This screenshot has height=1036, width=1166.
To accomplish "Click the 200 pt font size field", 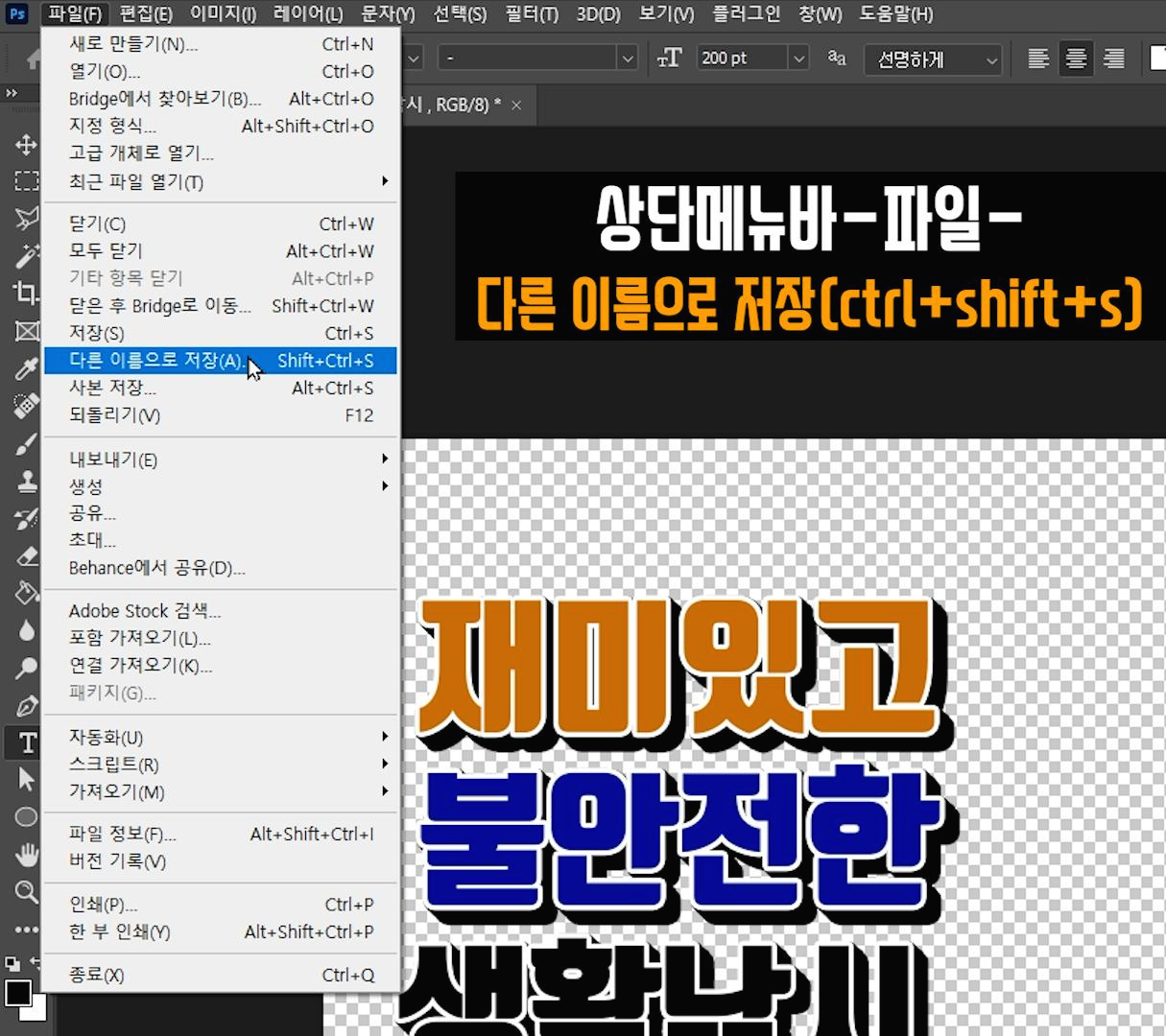I will coord(742,58).
